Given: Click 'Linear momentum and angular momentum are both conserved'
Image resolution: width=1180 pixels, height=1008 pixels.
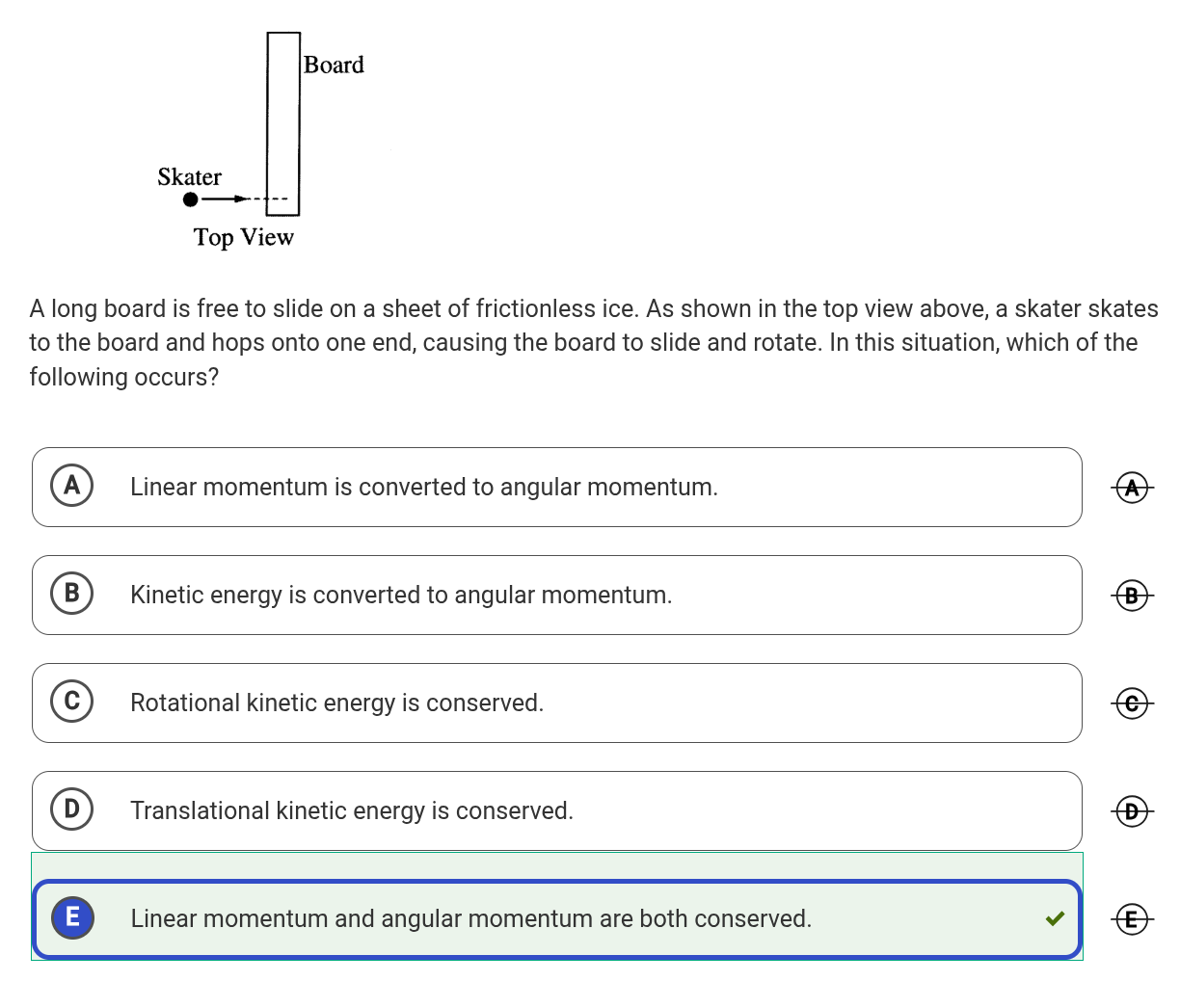Looking at the screenshot, I should [x=470, y=918].
